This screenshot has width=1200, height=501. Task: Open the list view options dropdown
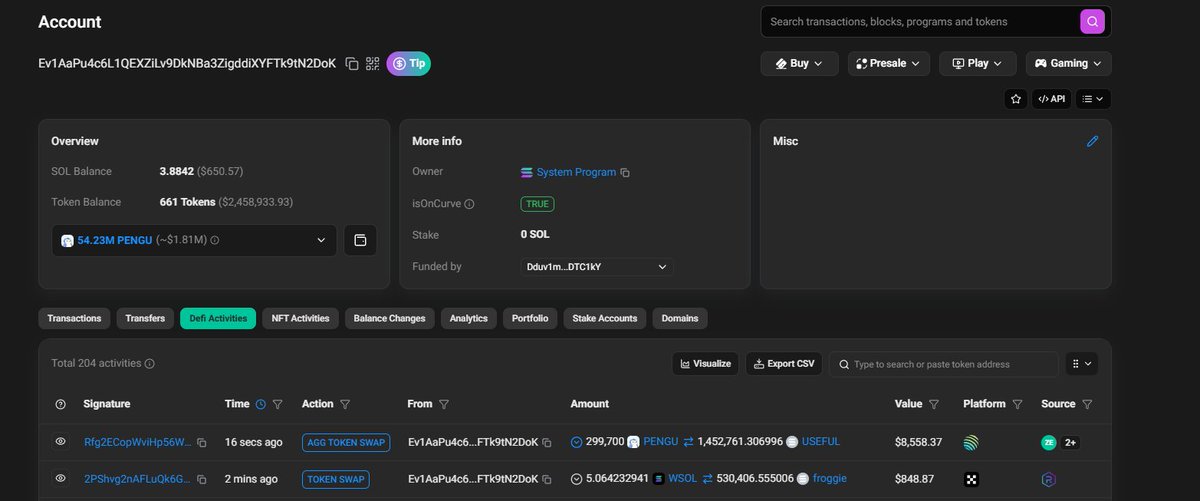[x=1092, y=99]
